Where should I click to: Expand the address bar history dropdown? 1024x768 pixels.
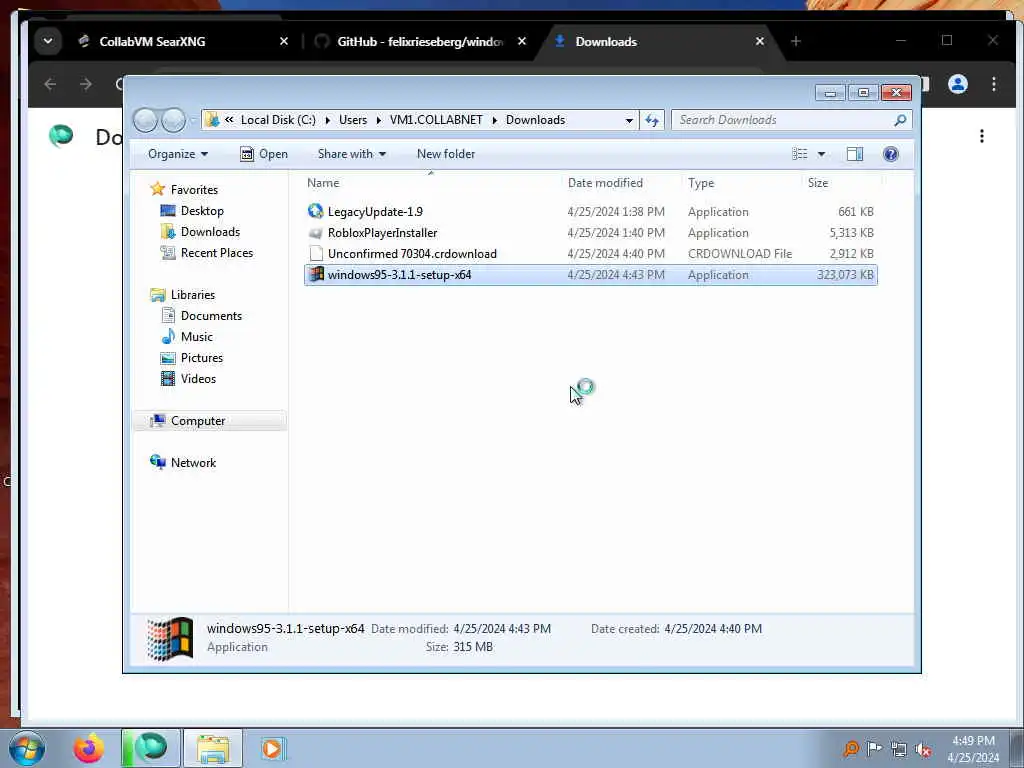click(629, 120)
